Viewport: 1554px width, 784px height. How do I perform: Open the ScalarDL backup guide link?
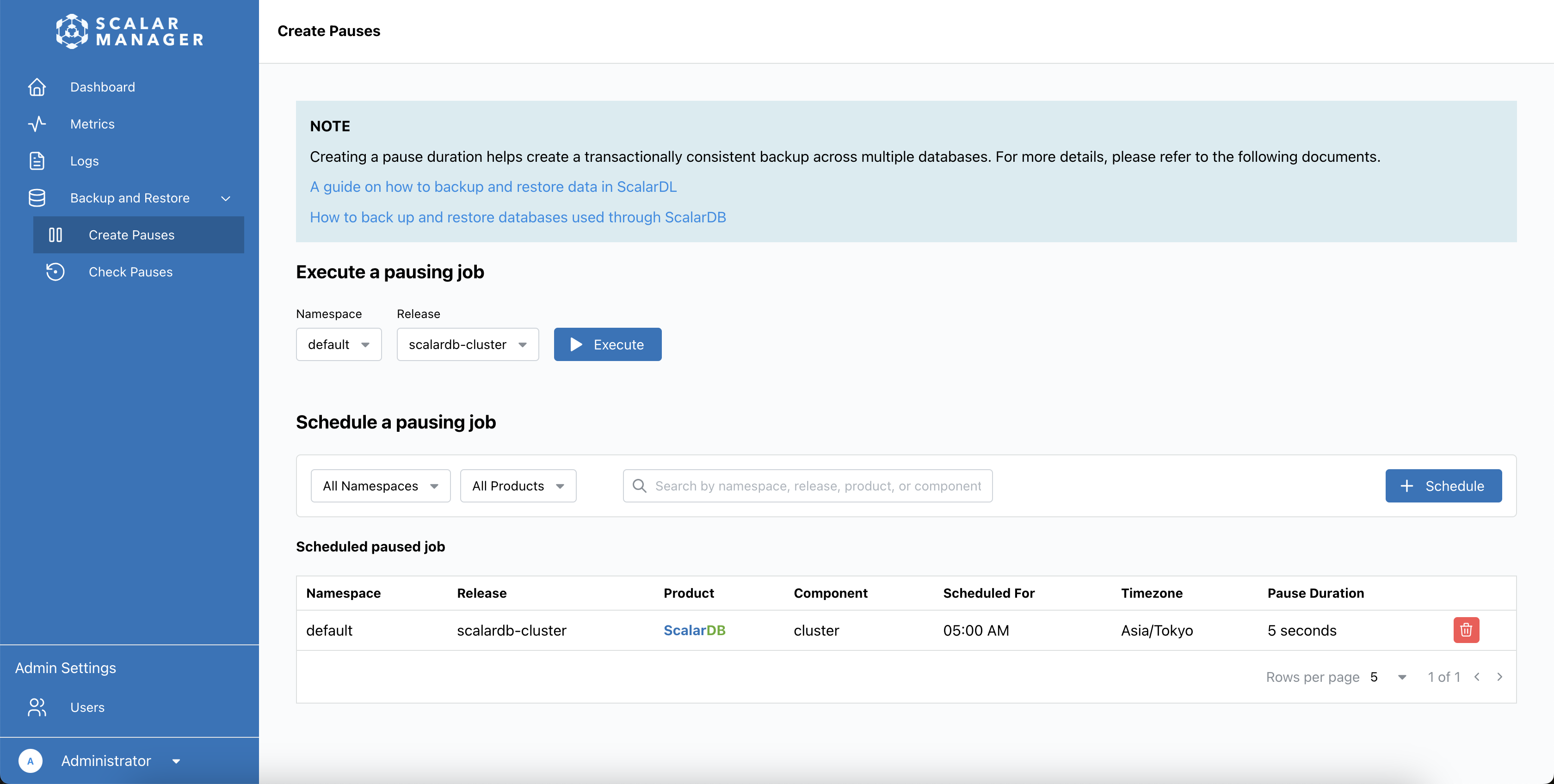point(493,187)
